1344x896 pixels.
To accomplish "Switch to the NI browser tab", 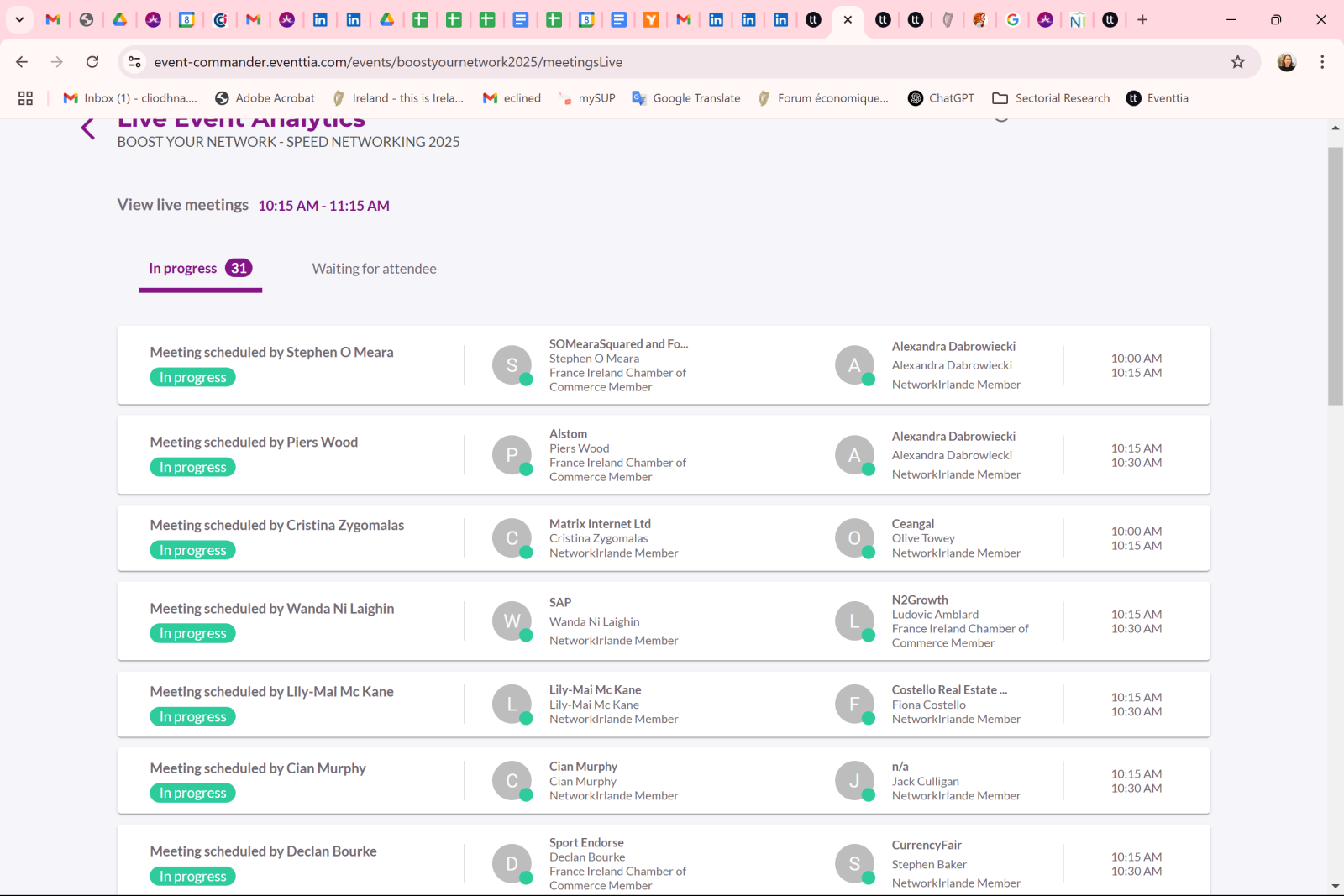I will (1078, 19).
